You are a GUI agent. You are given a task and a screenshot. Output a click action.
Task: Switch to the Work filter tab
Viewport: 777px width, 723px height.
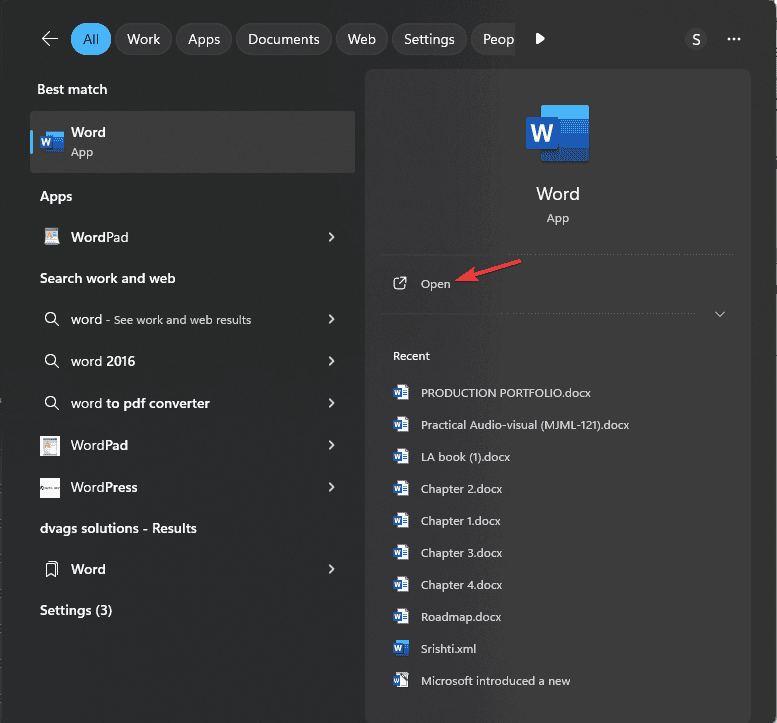pos(143,39)
